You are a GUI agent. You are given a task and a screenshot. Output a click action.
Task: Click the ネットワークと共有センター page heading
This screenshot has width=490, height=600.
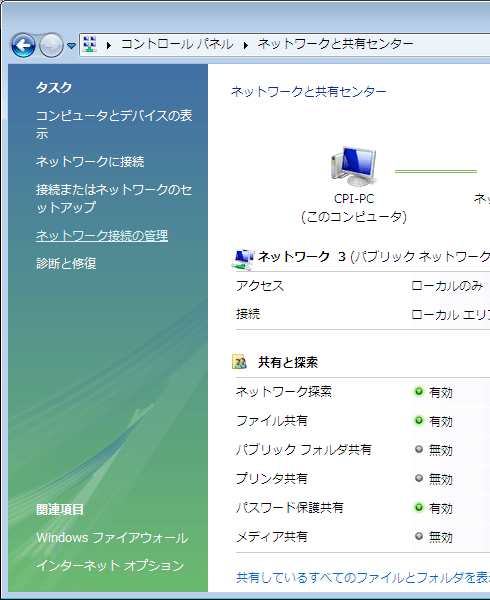pyautogui.click(x=309, y=92)
